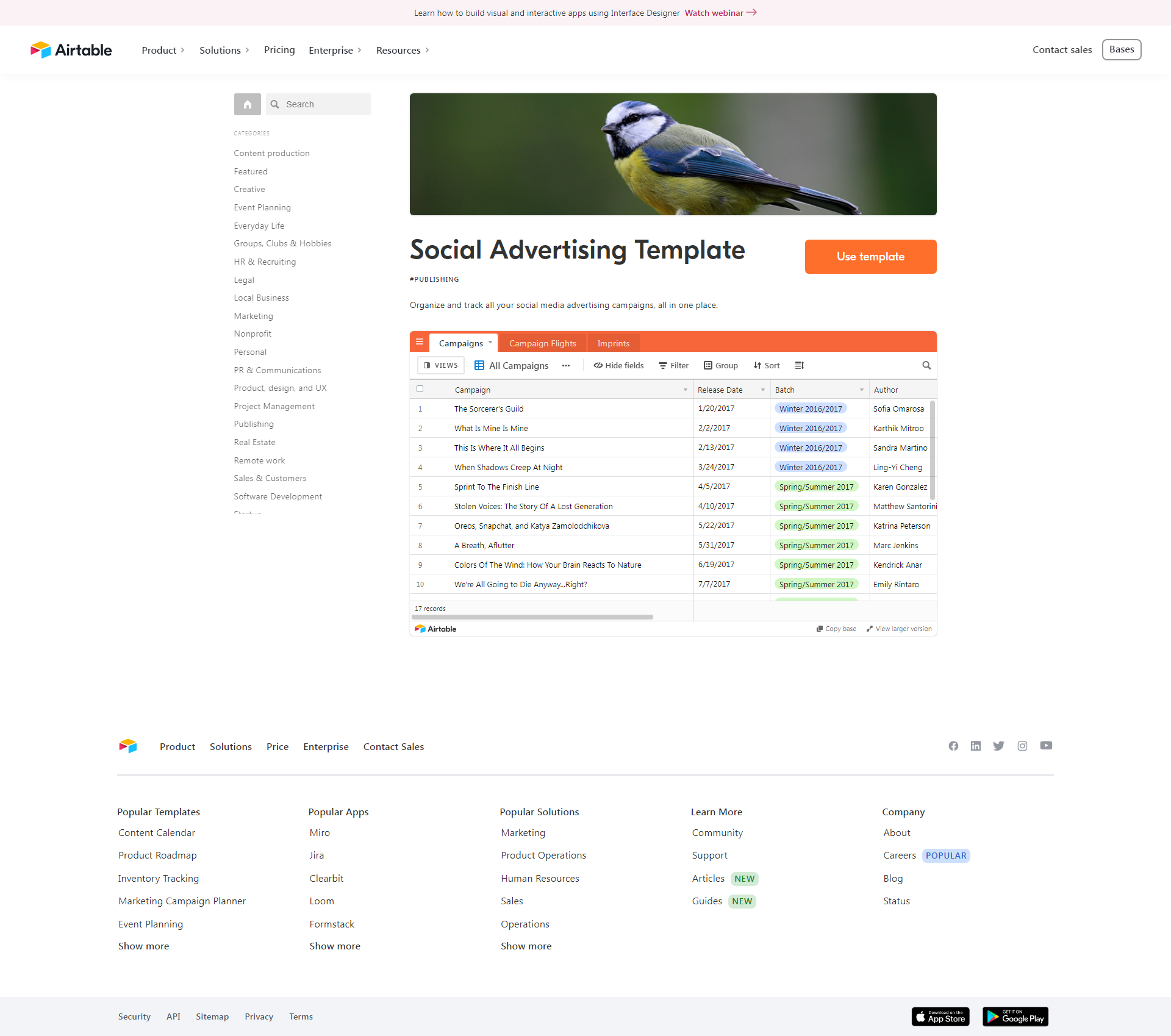Click the Bases button in the header

(1122, 49)
